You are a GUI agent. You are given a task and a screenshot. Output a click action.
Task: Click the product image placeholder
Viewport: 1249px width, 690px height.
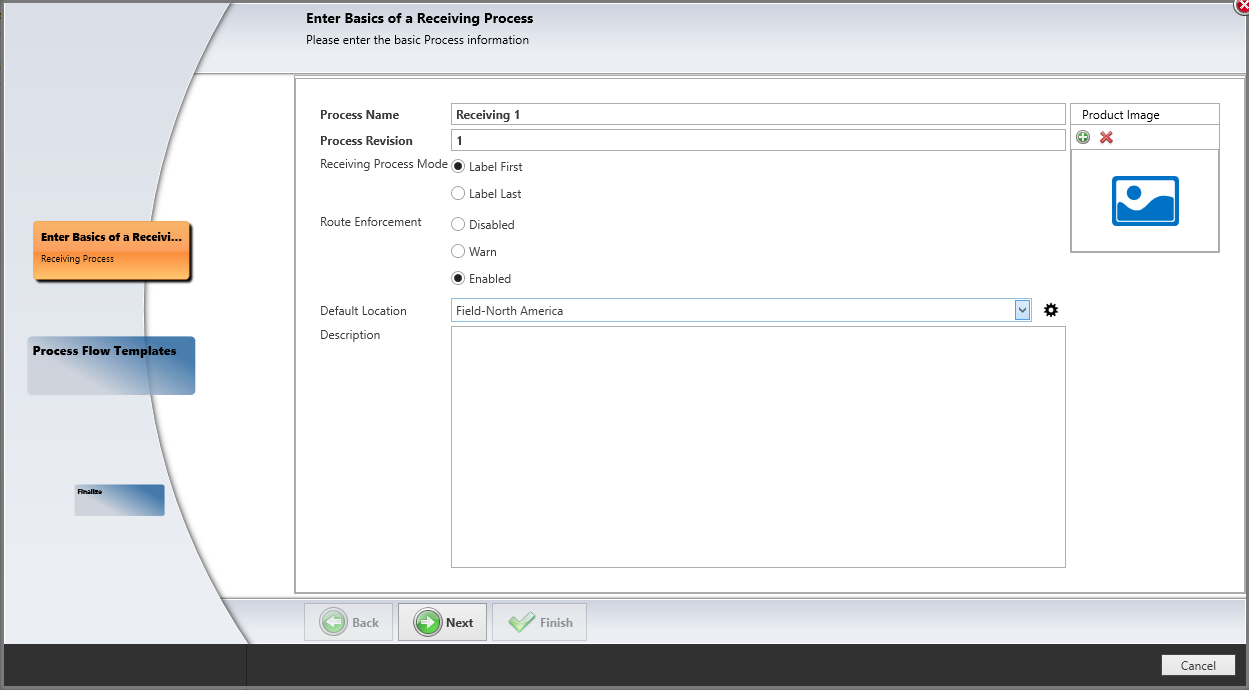pos(1144,201)
